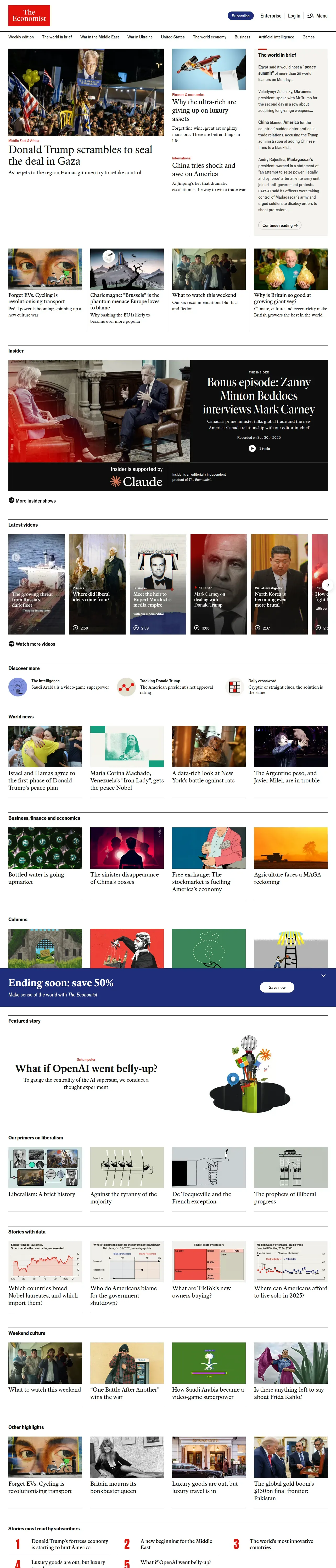336x1568 pixels.
Task: Click Continue reading in world in brief
Action: click(280, 225)
